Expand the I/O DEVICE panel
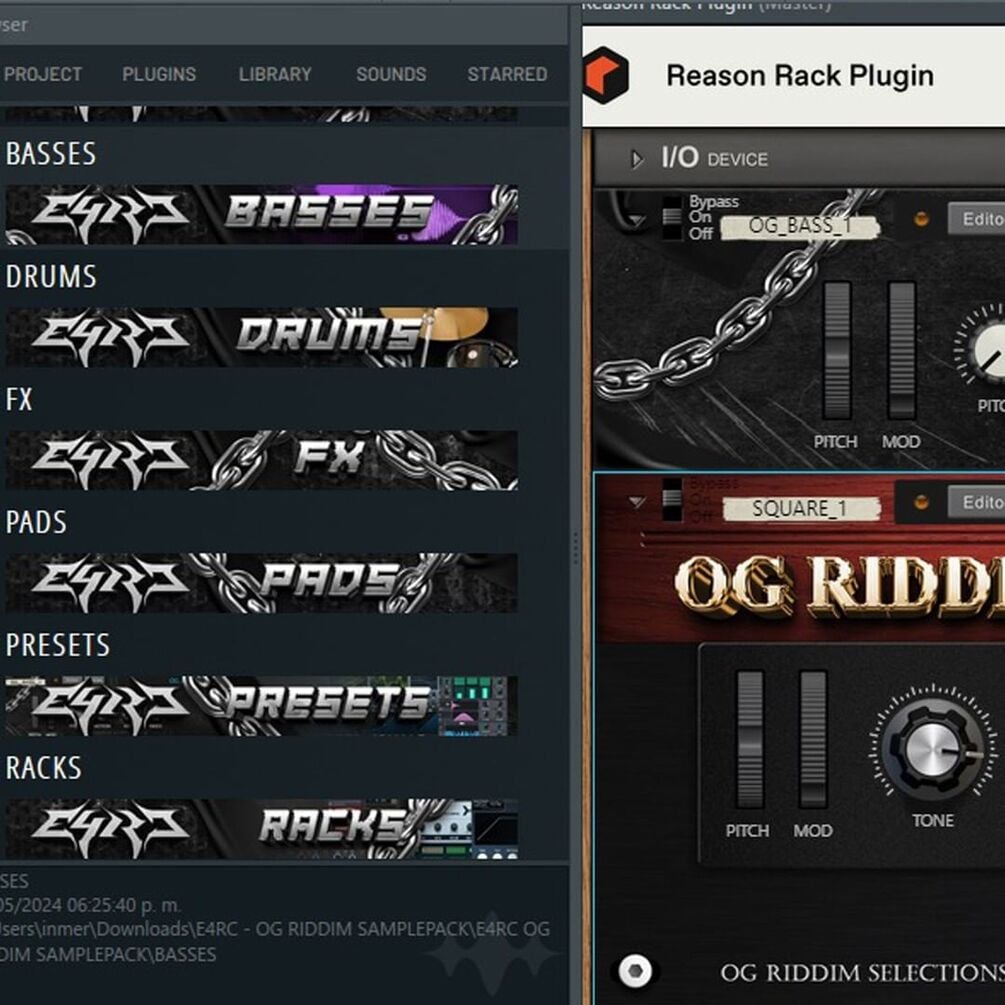Viewport: 1005px width, 1005px height. (x=636, y=159)
